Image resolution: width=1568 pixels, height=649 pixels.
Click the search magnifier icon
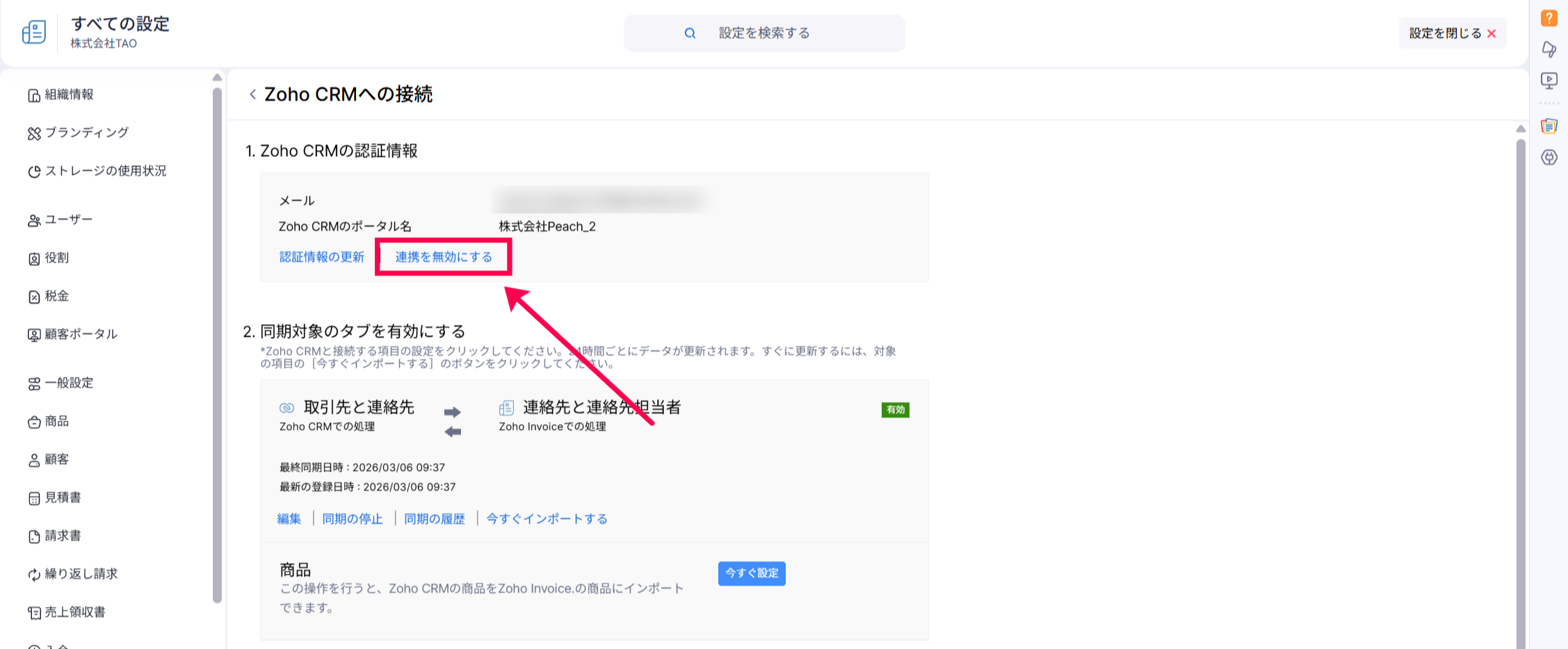coord(690,33)
